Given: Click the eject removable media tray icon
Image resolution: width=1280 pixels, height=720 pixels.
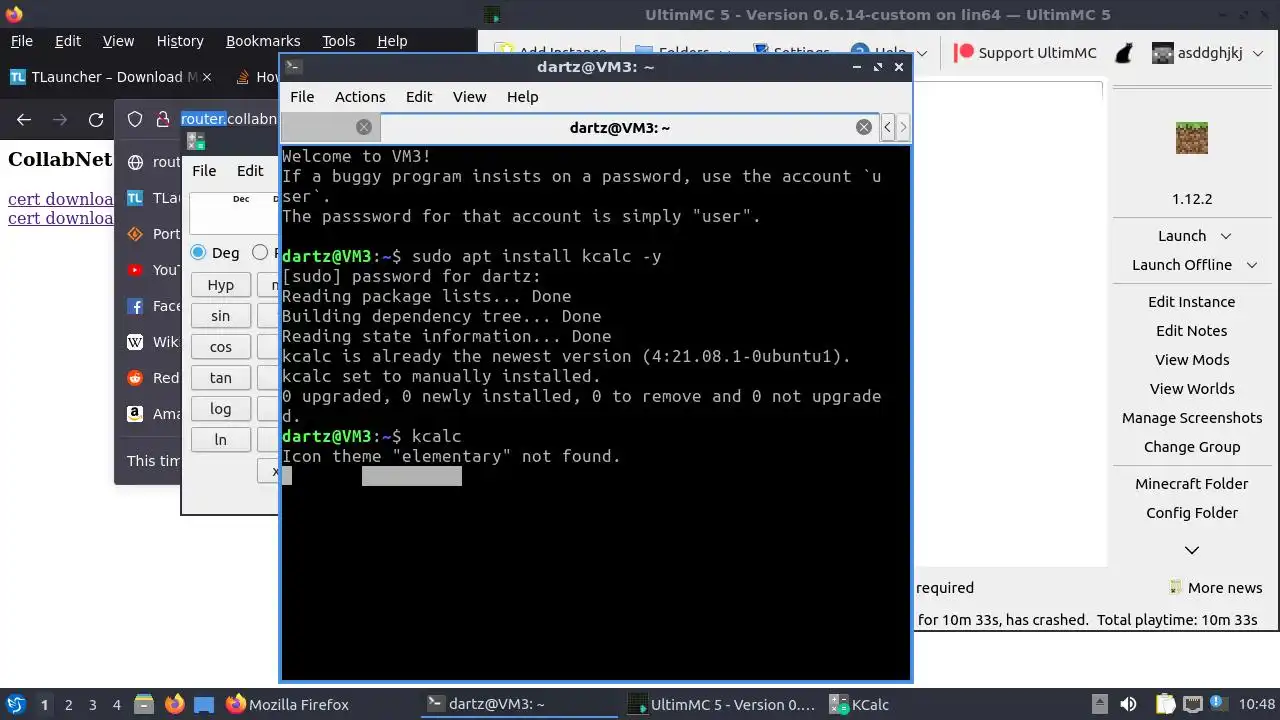Looking at the screenshot, I should (1099, 704).
